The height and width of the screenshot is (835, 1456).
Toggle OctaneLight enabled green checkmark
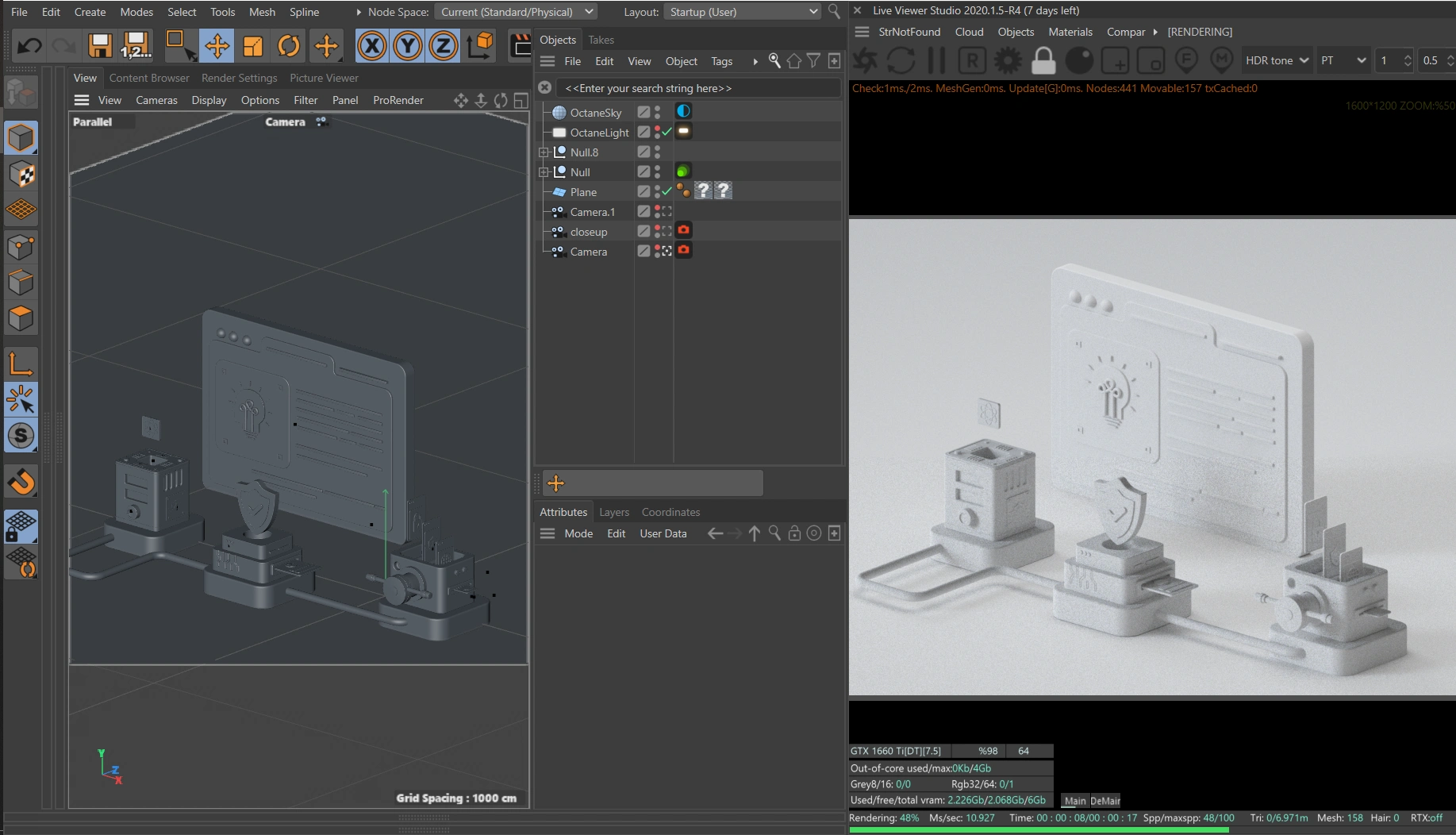667,132
